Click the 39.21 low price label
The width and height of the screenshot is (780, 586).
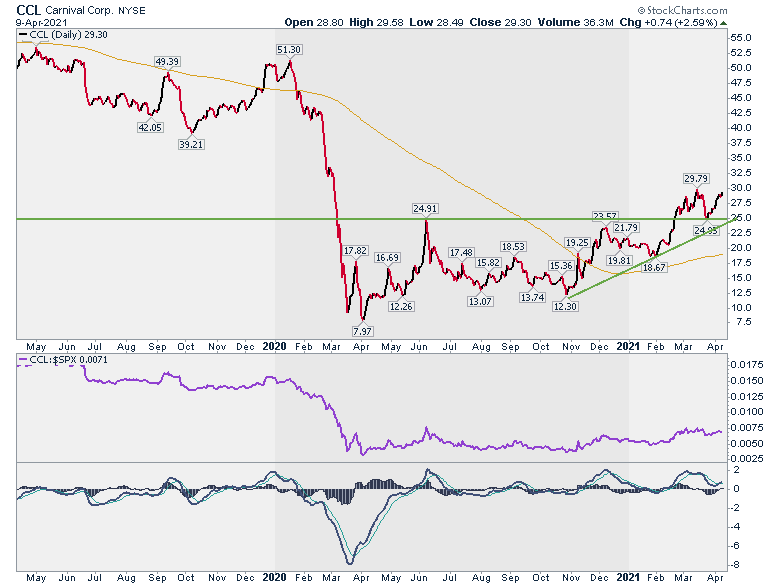(192, 144)
